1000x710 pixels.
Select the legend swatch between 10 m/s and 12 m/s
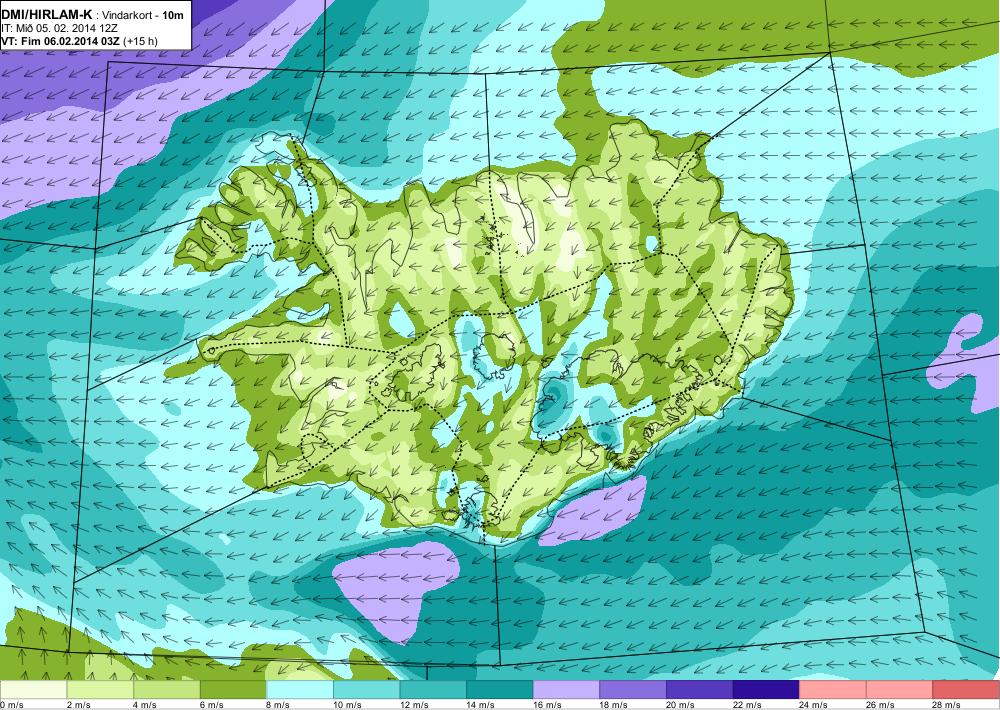[x=367, y=690]
